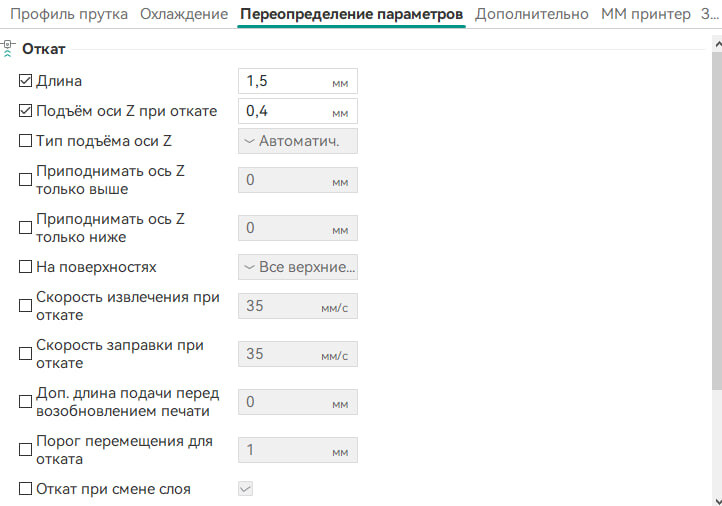
Task: Uncheck the Длина checkbox
Action: (25, 81)
